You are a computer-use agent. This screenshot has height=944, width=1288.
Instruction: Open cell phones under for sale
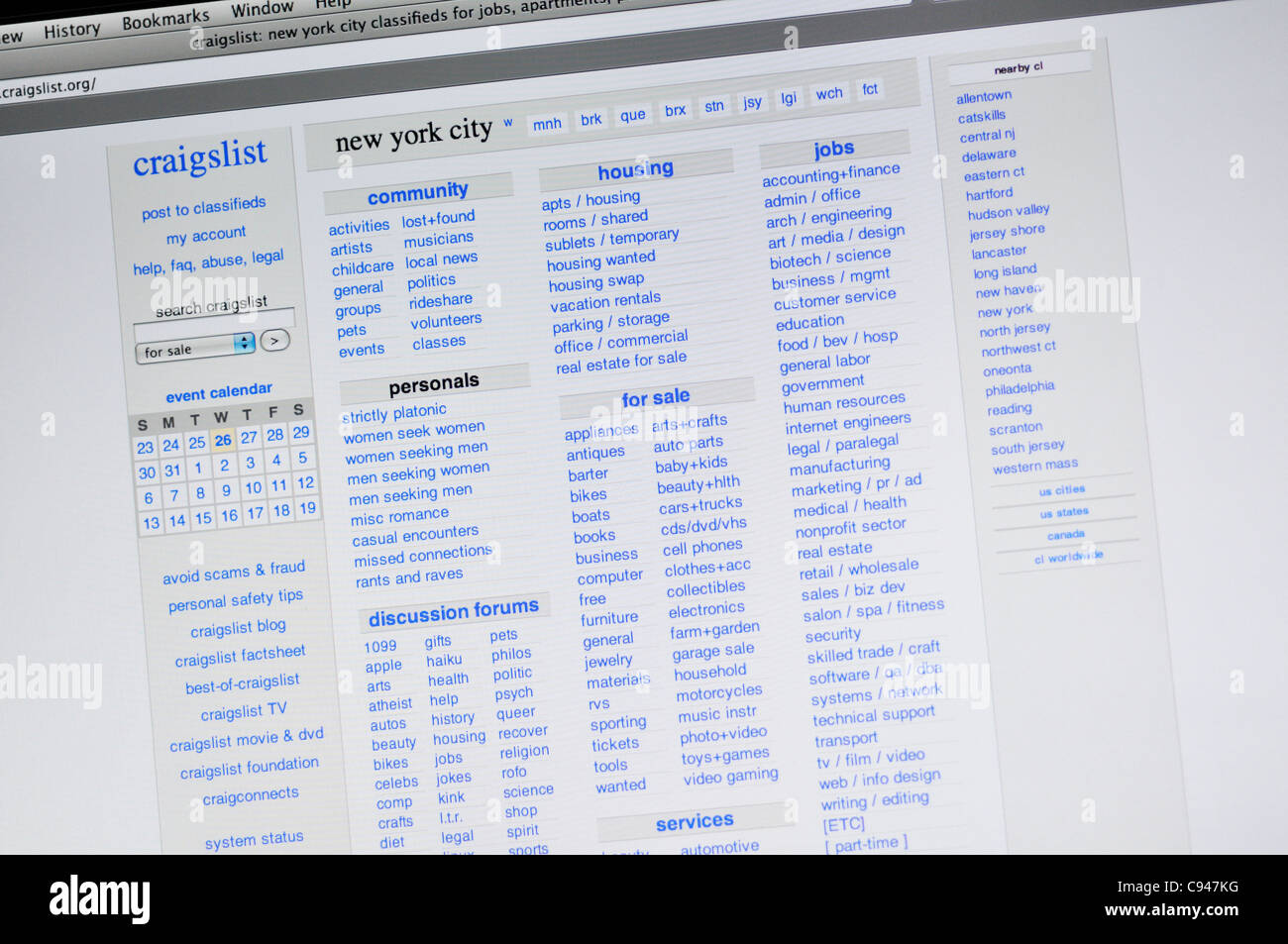pyautogui.click(x=702, y=548)
